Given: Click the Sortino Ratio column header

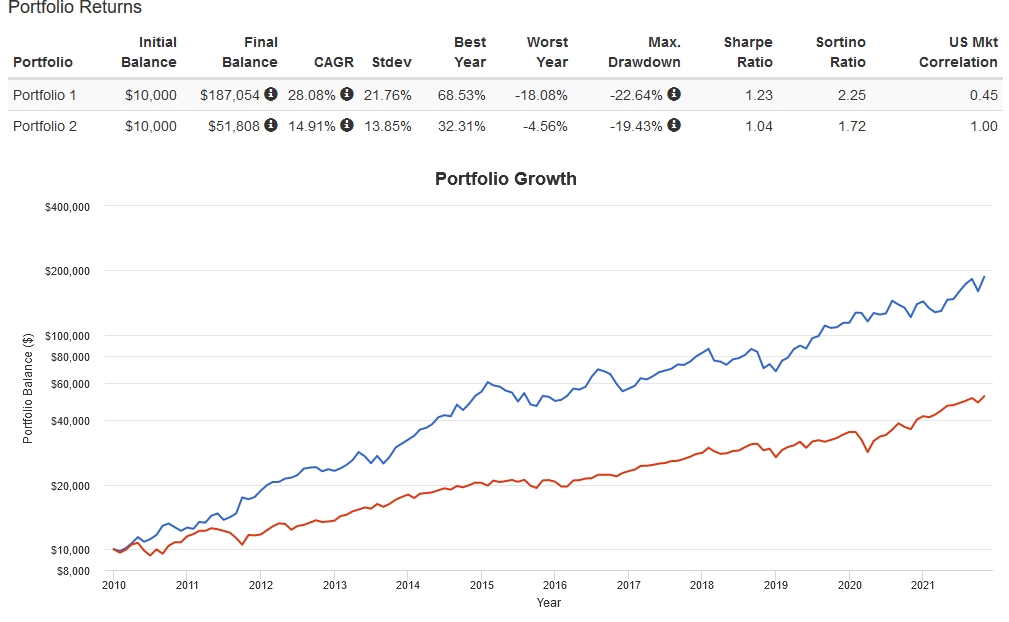Looking at the screenshot, I should (840, 52).
